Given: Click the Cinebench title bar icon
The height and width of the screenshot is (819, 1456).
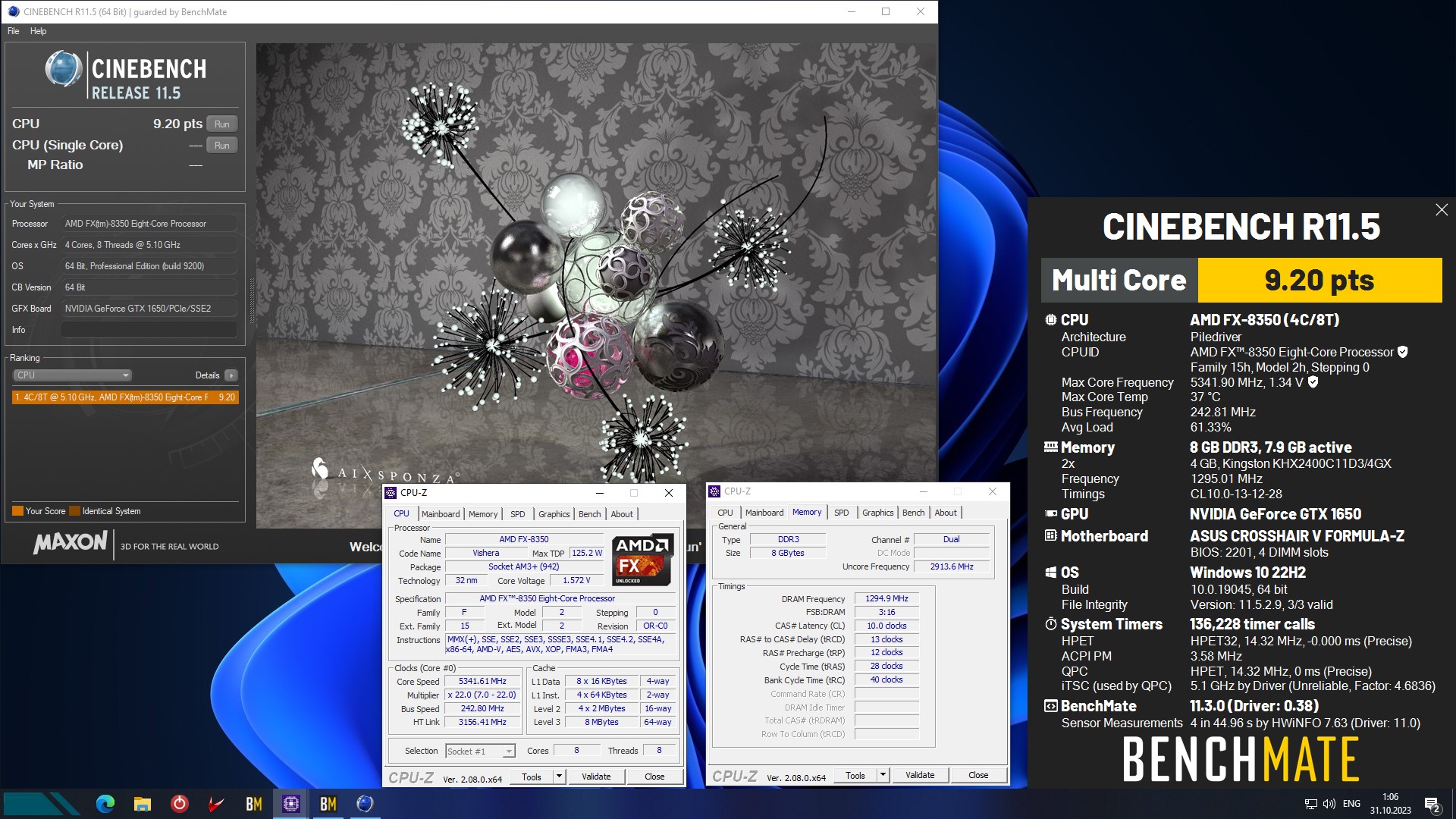Looking at the screenshot, I should click(x=13, y=11).
